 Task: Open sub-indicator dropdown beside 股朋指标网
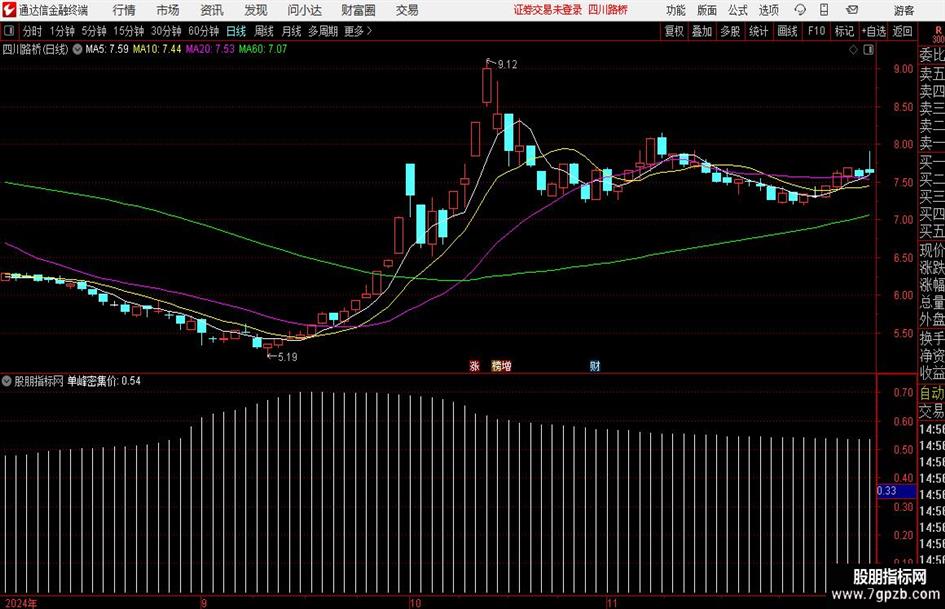(7, 381)
